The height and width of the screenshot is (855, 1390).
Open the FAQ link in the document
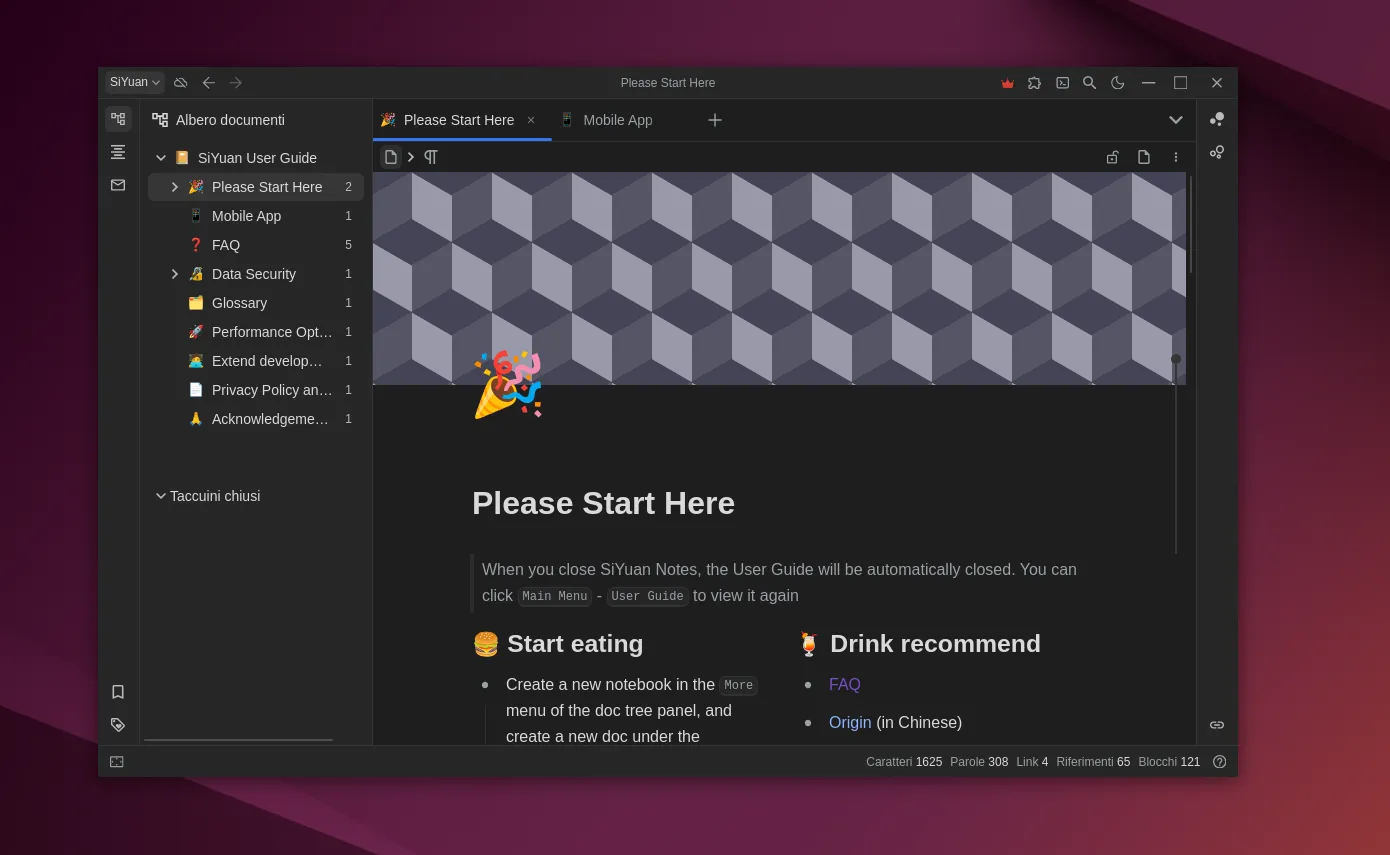point(844,685)
